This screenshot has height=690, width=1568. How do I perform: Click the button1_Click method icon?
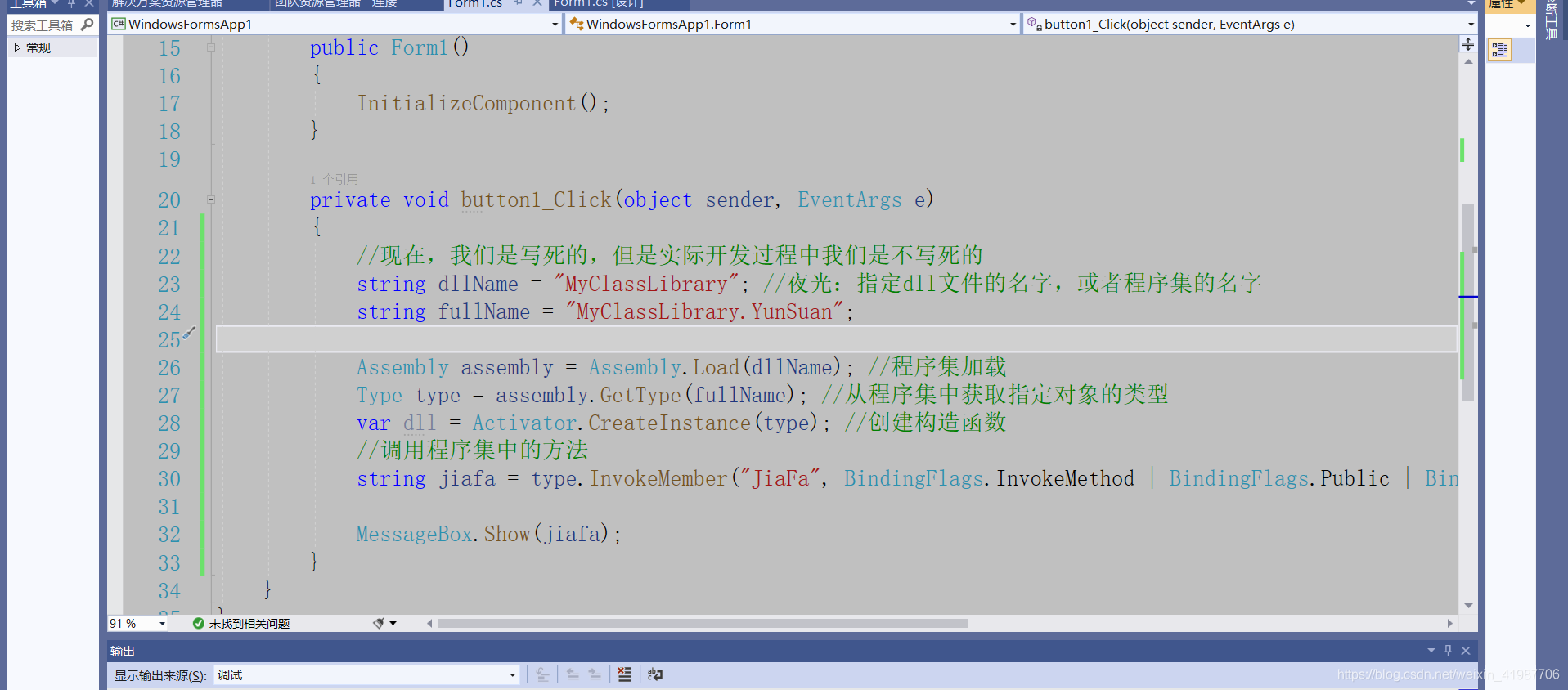pos(1035,24)
